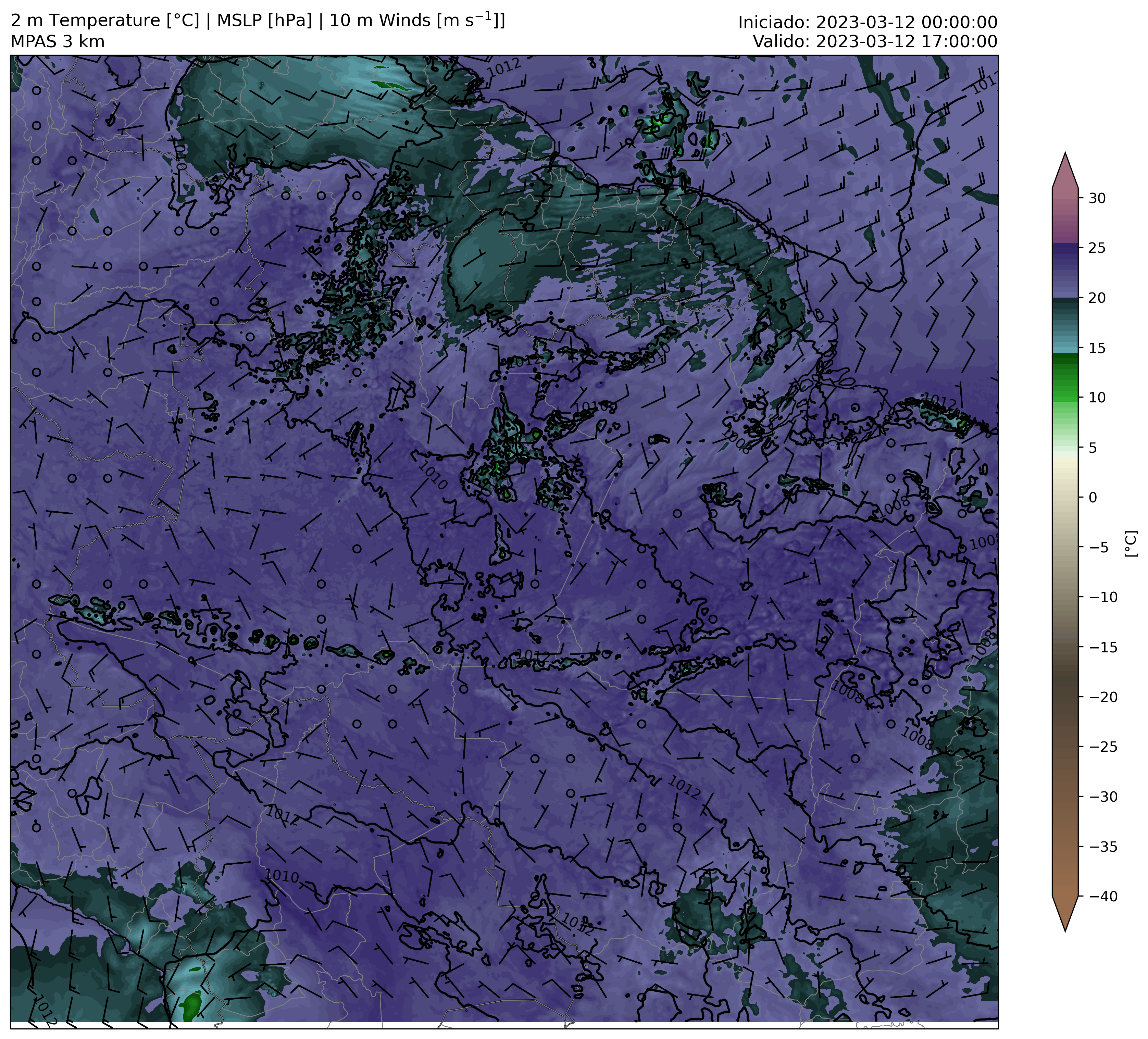Click the colorbar tick label 15

pyautogui.click(x=1097, y=348)
